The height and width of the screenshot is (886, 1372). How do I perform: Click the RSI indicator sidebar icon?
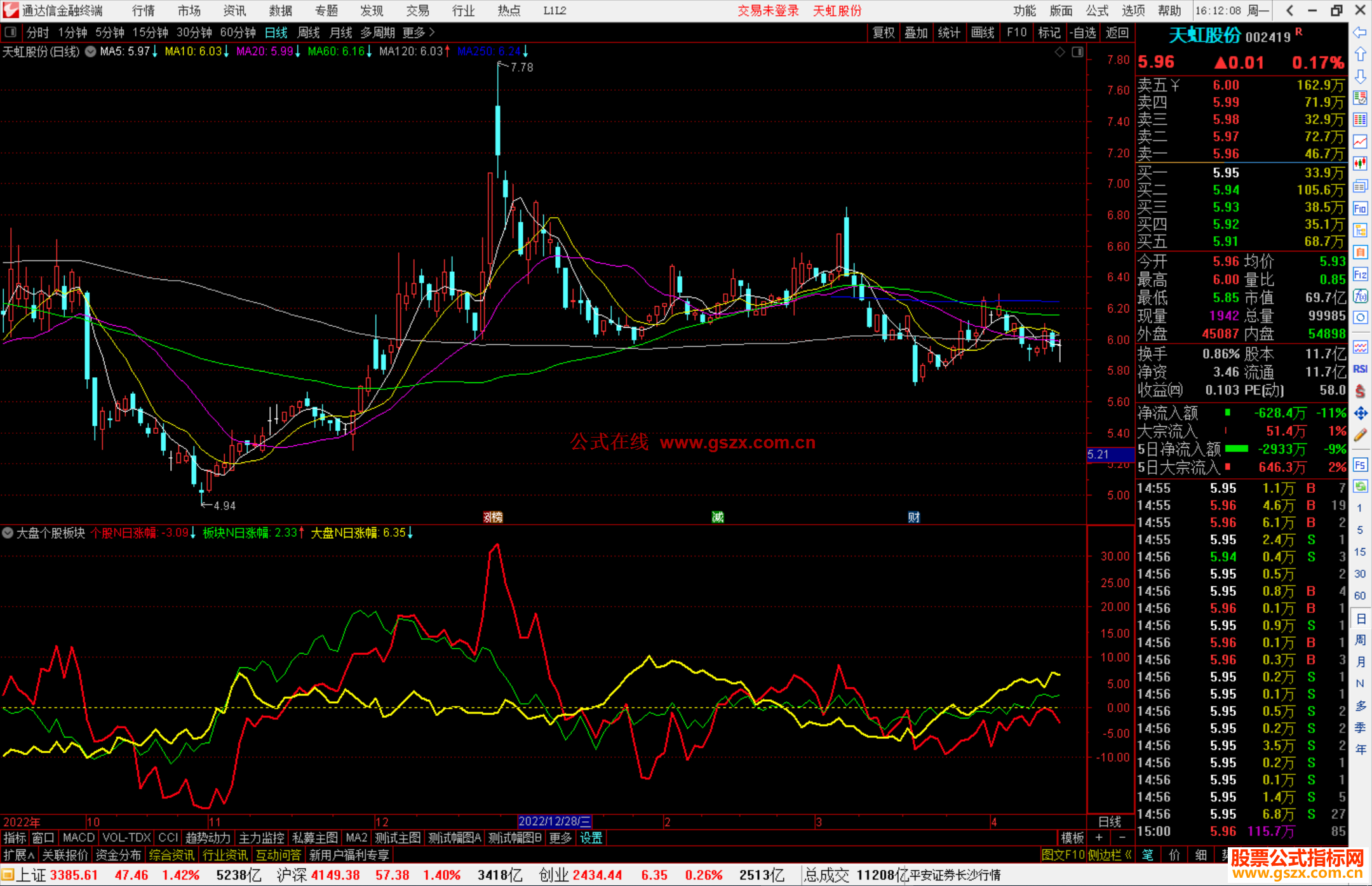[1360, 369]
